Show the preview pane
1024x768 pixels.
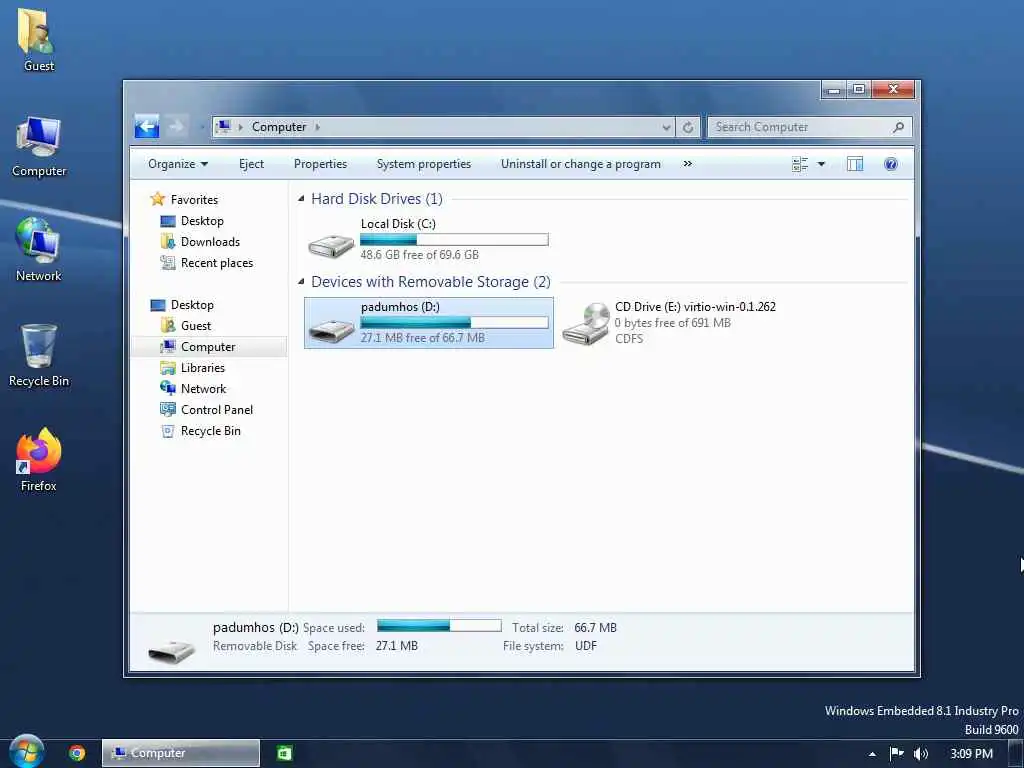(x=855, y=164)
